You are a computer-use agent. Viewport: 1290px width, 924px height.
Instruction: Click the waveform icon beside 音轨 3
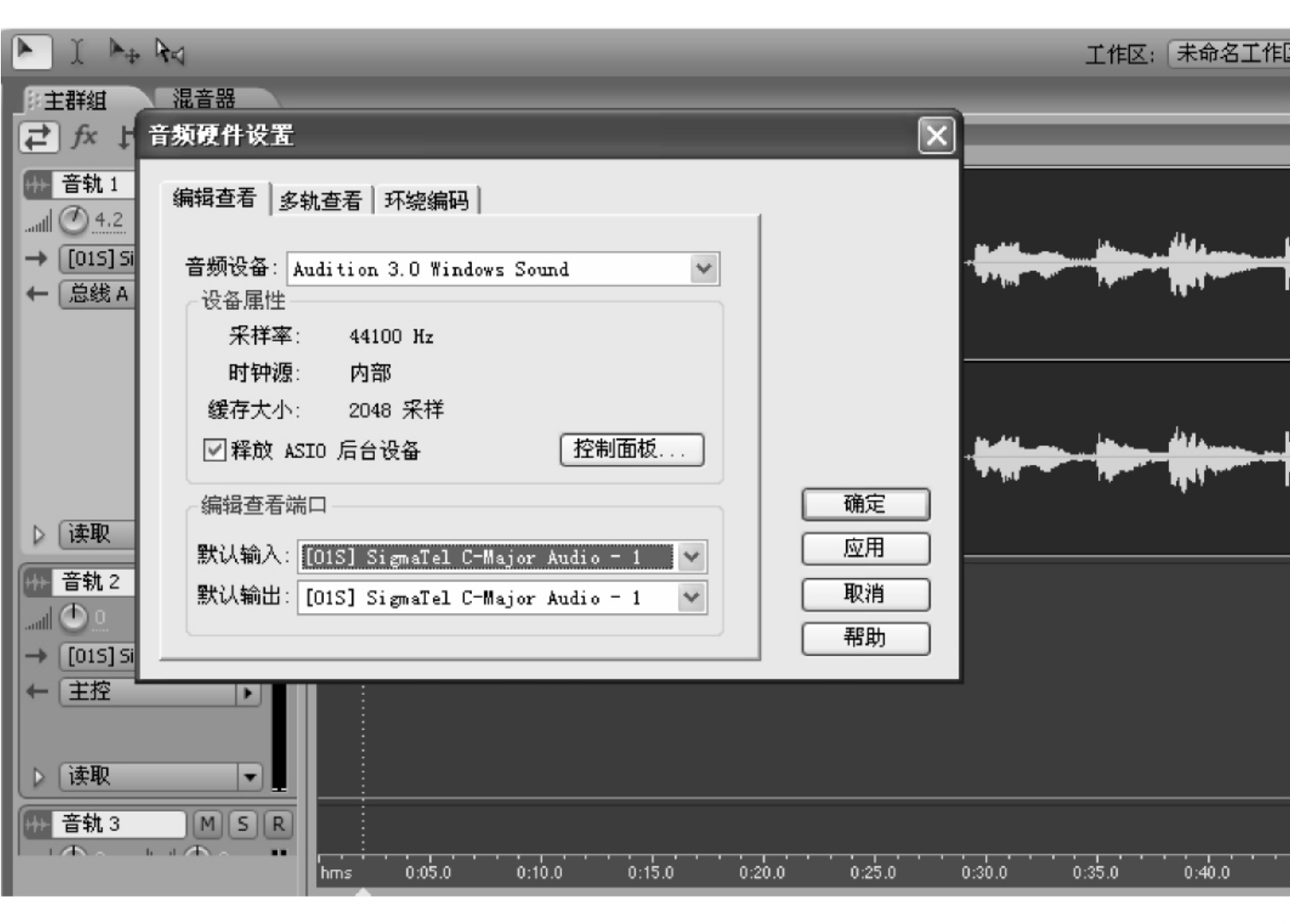pos(37,824)
